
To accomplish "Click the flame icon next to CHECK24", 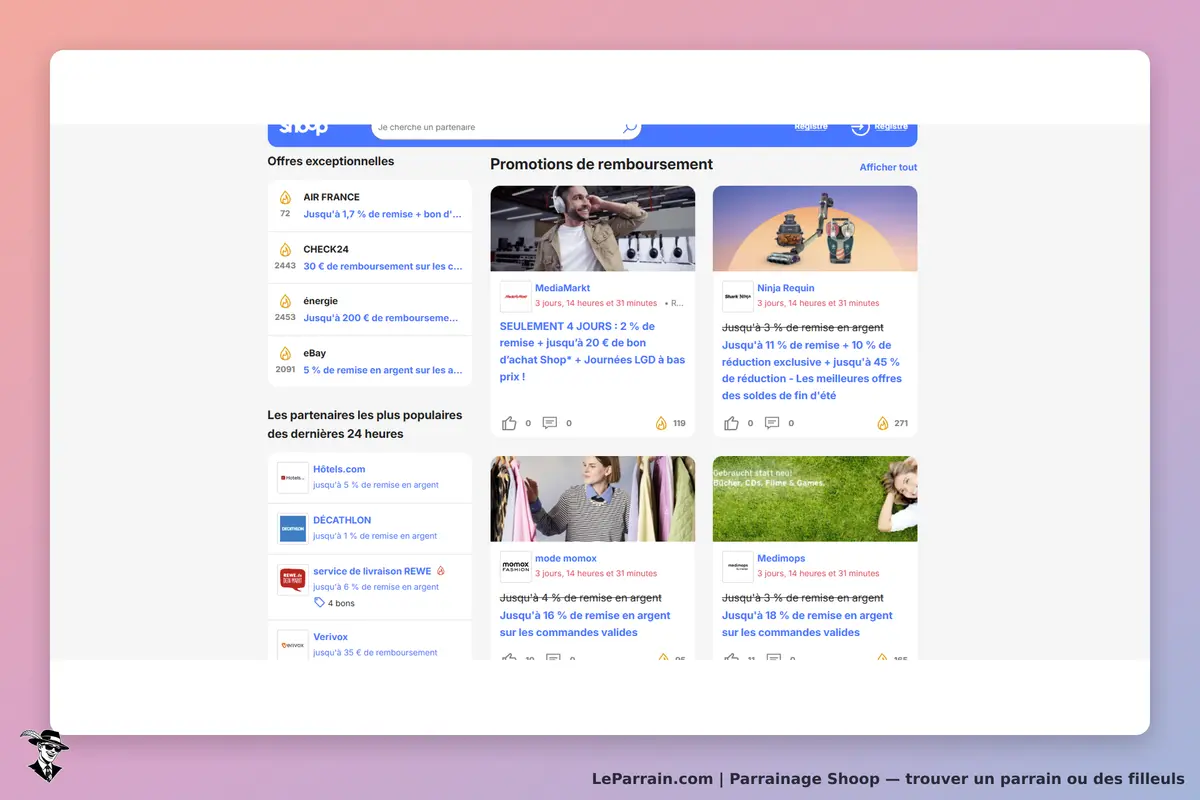I will [x=285, y=249].
